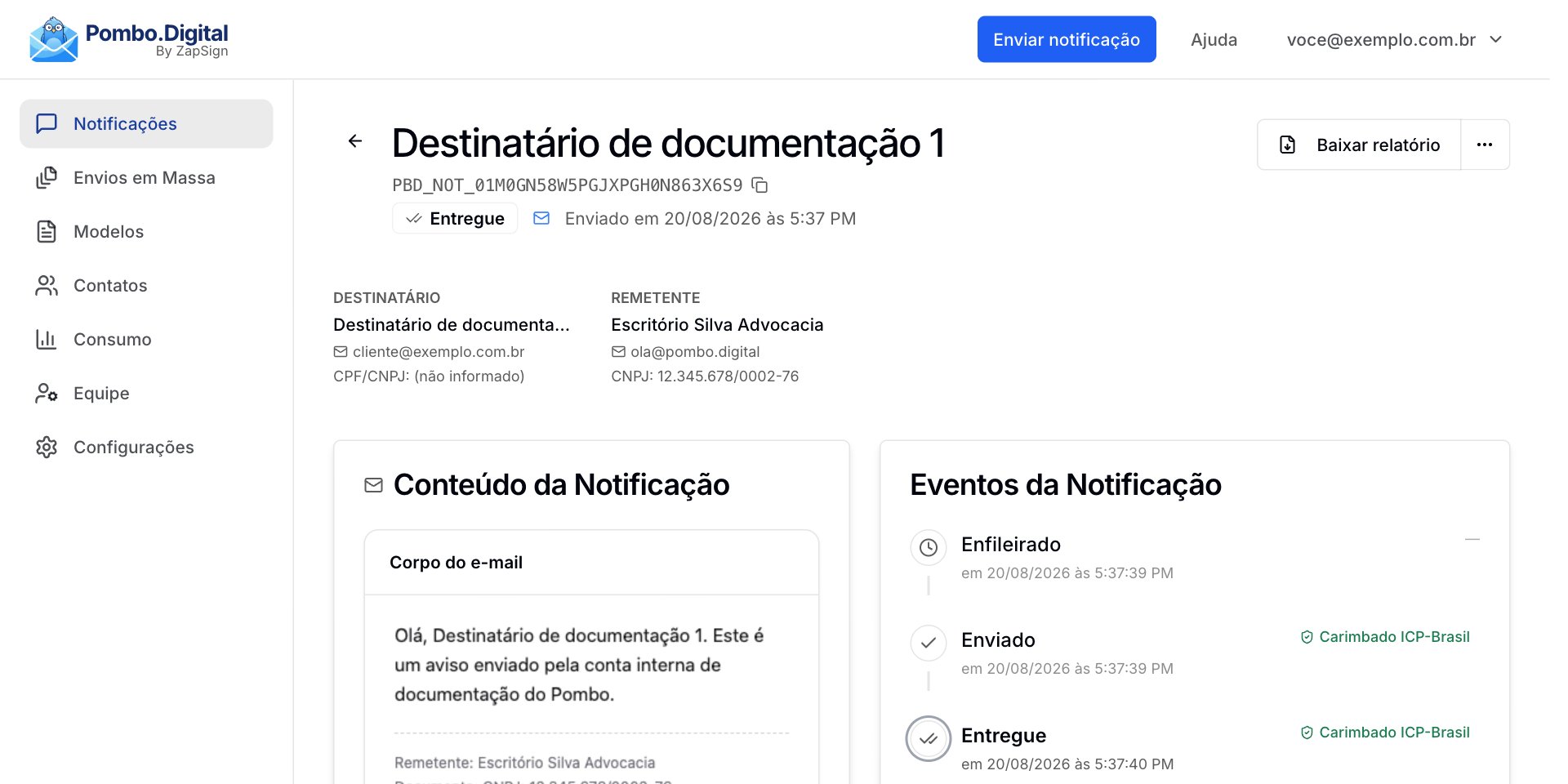Screen dimensions: 1568x784
Task: Click CNPJ: 12.345.678/0002-76 text
Action: (705, 376)
